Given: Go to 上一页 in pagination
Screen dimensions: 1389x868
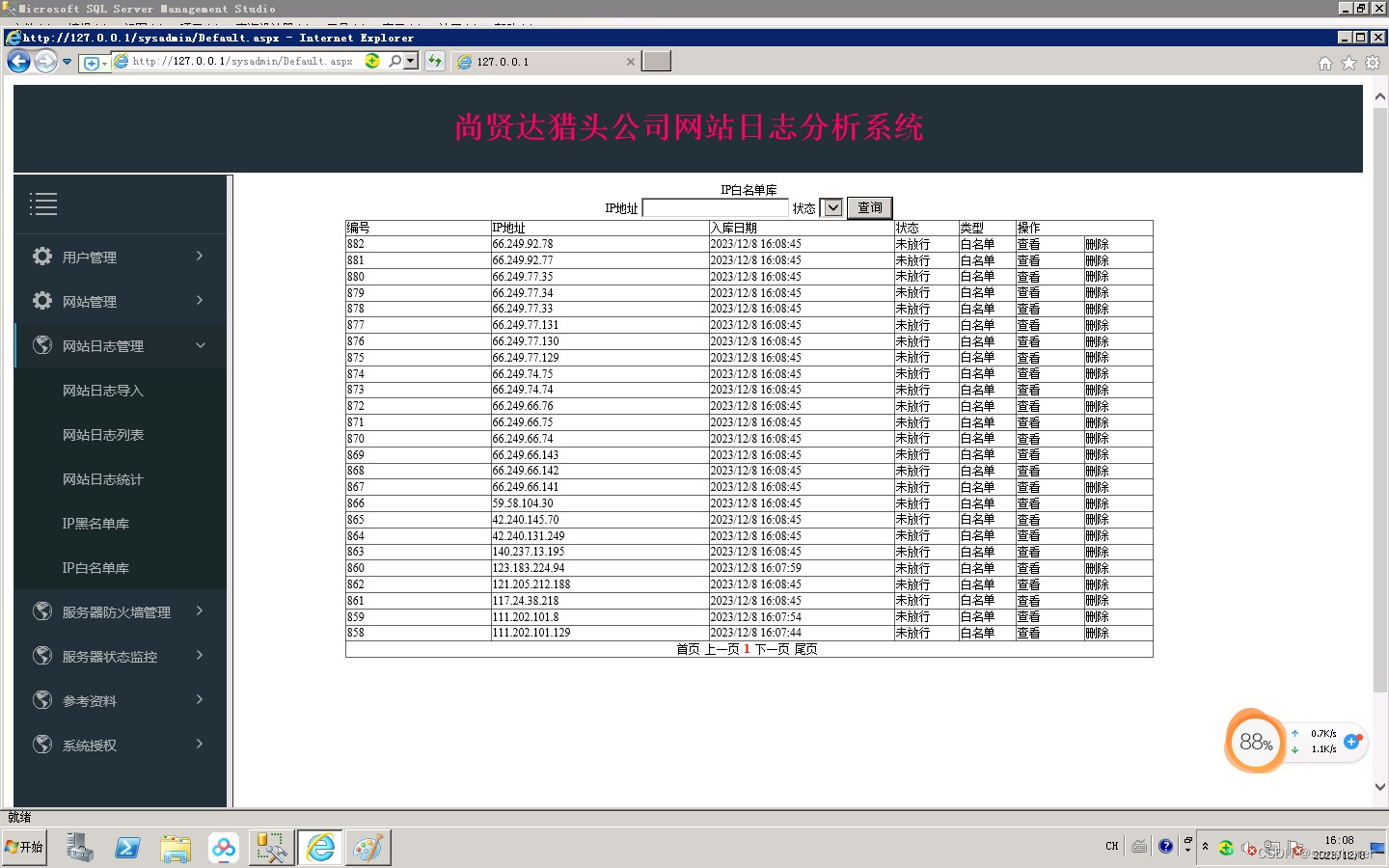Looking at the screenshot, I should click(722, 649).
